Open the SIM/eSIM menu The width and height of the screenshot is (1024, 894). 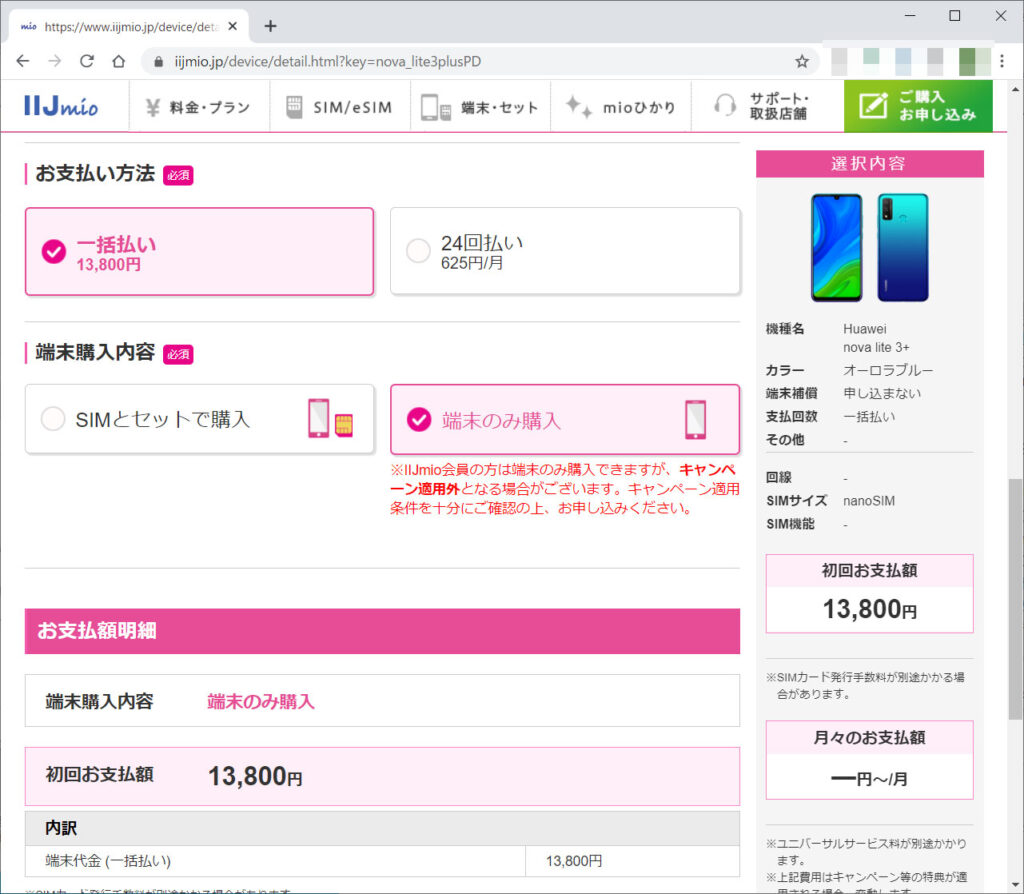pyautogui.click(x=339, y=107)
